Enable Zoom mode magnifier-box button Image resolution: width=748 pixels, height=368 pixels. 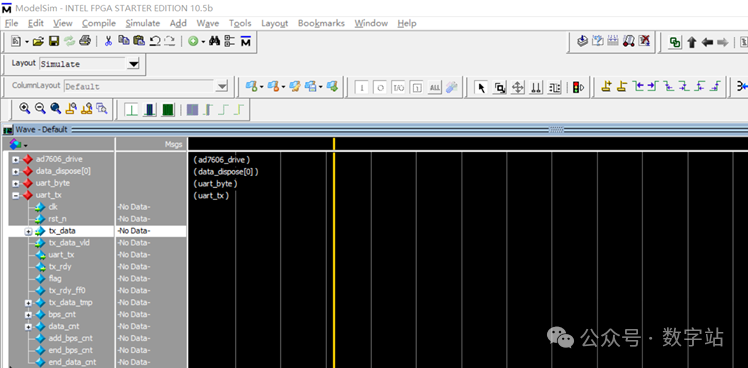(499, 87)
